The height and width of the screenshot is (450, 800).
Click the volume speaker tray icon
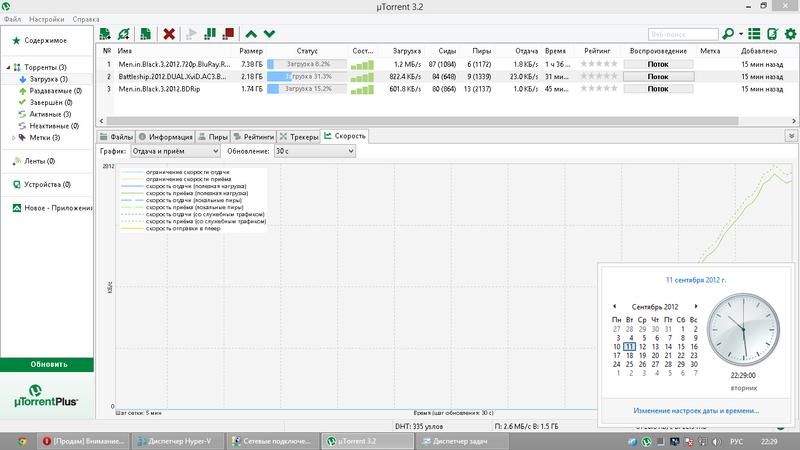click(717, 441)
